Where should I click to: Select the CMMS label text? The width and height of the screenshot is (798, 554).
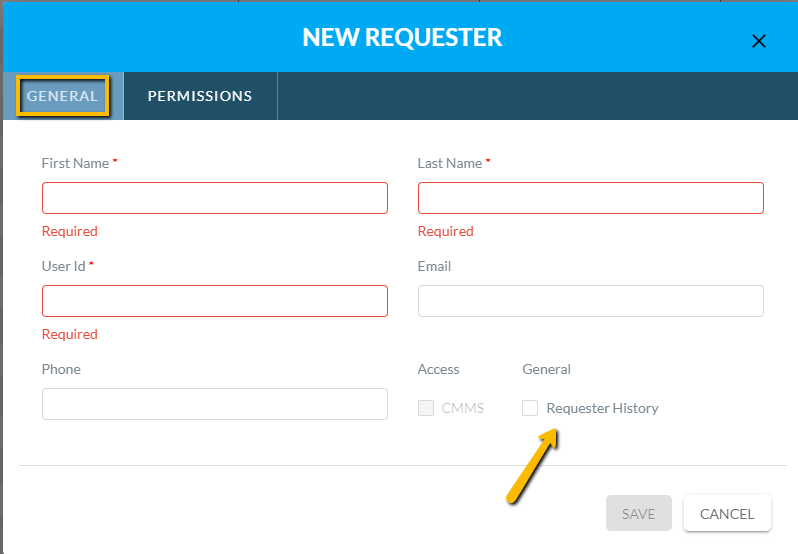tap(463, 408)
